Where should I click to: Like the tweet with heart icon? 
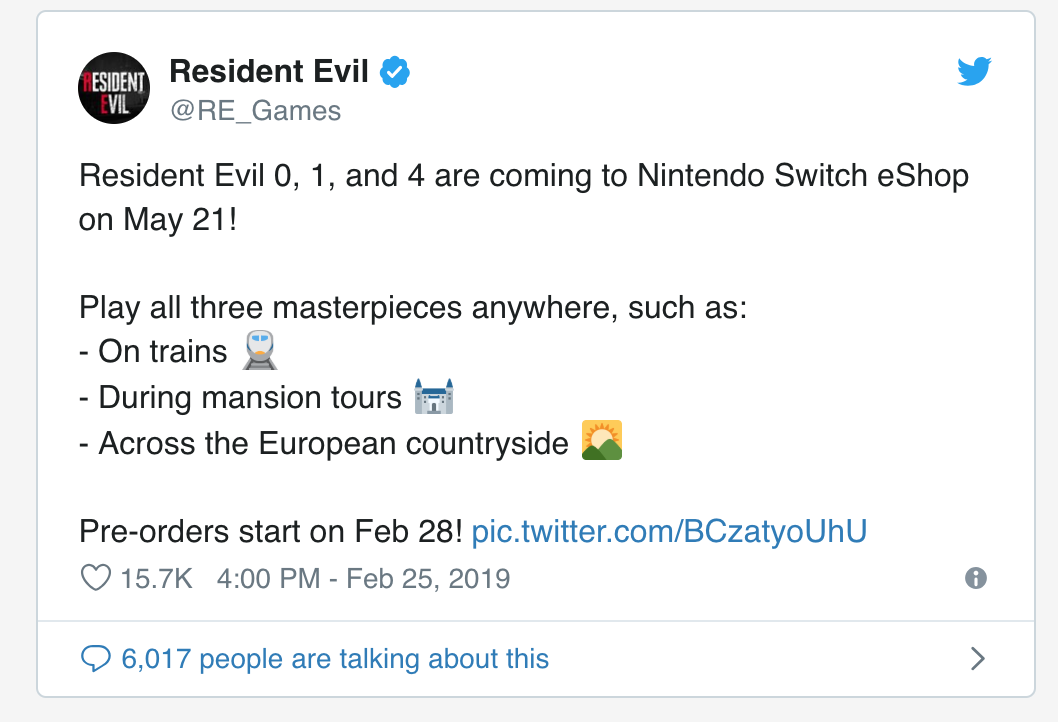point(94,578)
